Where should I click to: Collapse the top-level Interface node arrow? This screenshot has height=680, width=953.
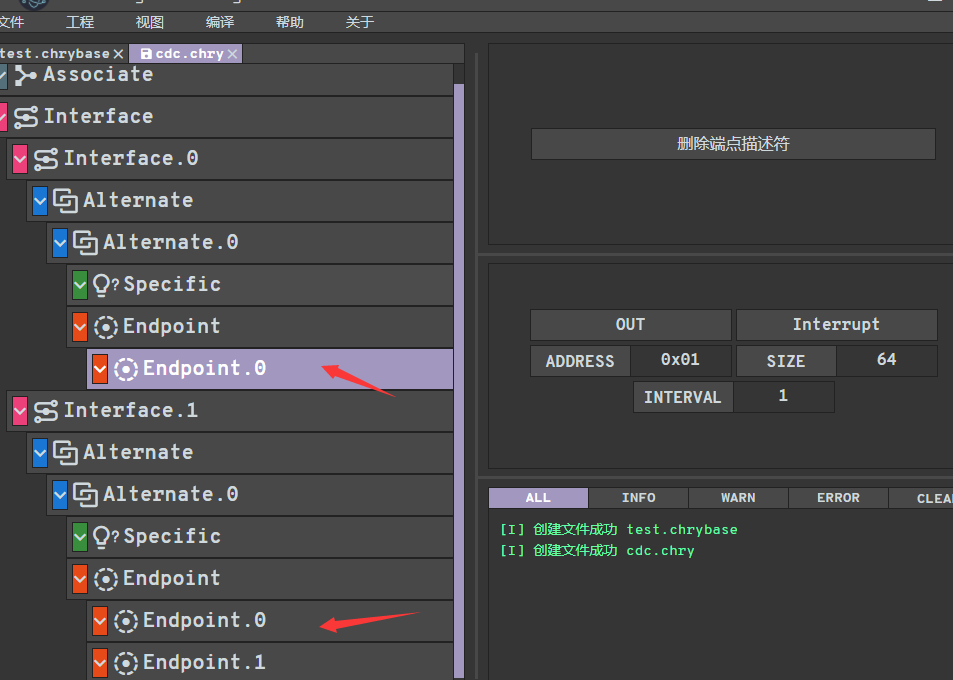3,117
